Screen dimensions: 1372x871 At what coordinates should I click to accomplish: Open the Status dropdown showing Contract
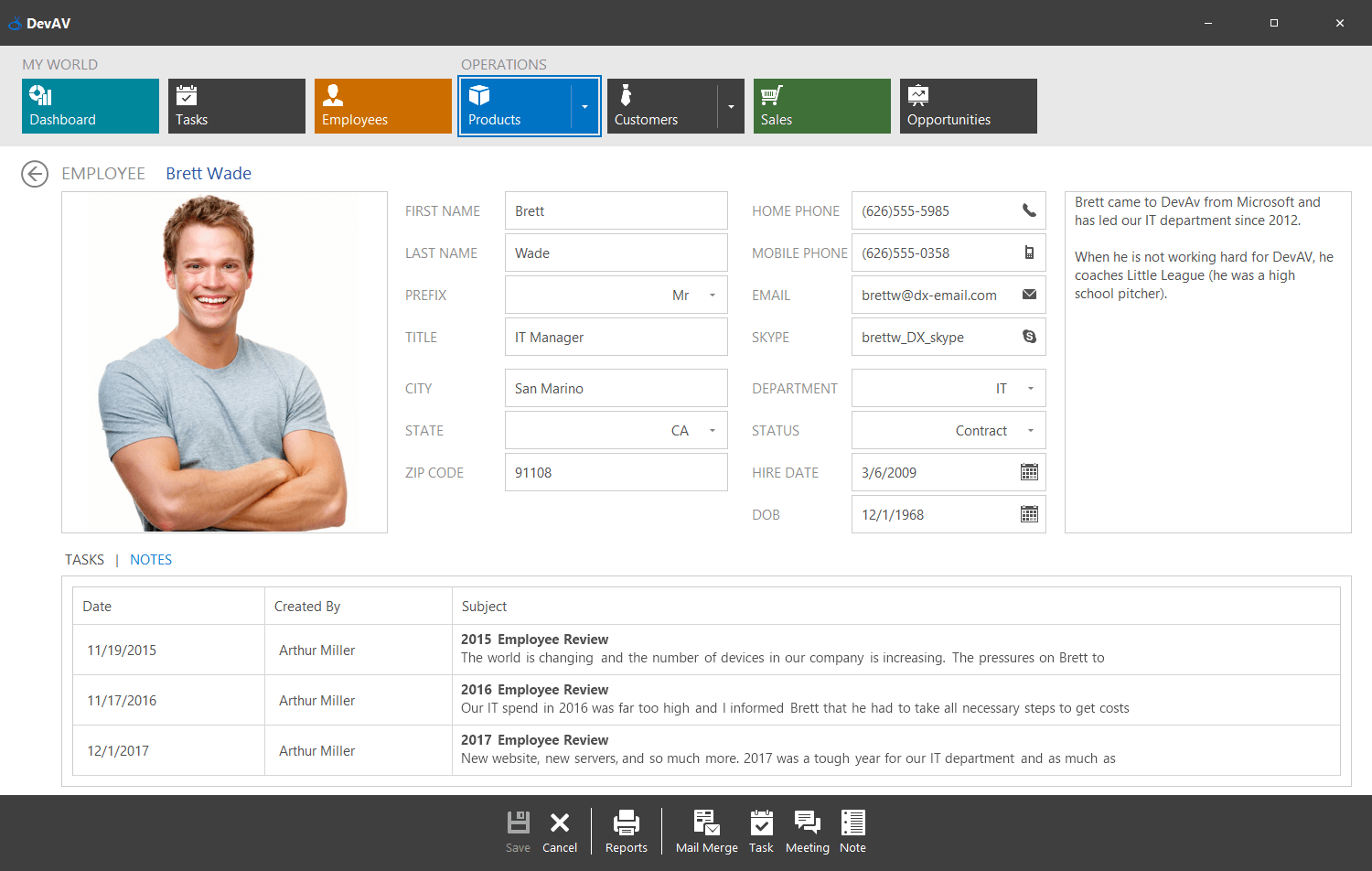click(x=1029, y=430)
